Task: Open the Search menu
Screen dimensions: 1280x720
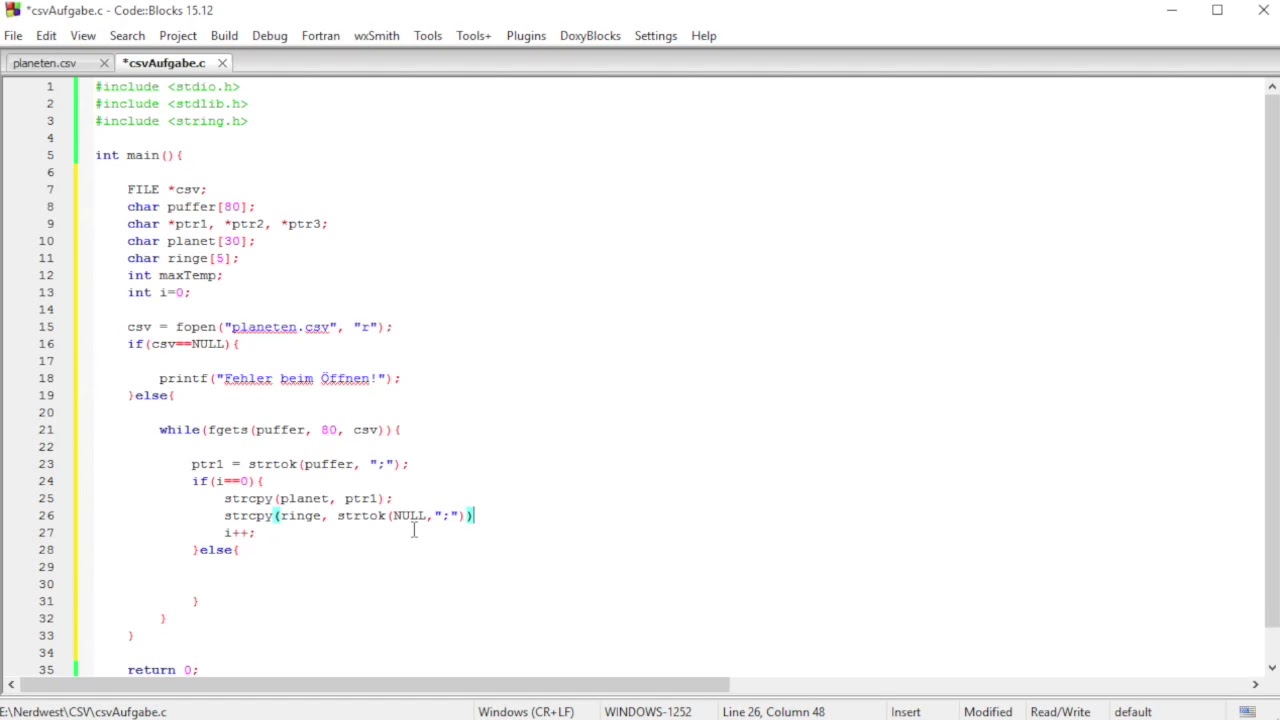Action: [127, 36]
